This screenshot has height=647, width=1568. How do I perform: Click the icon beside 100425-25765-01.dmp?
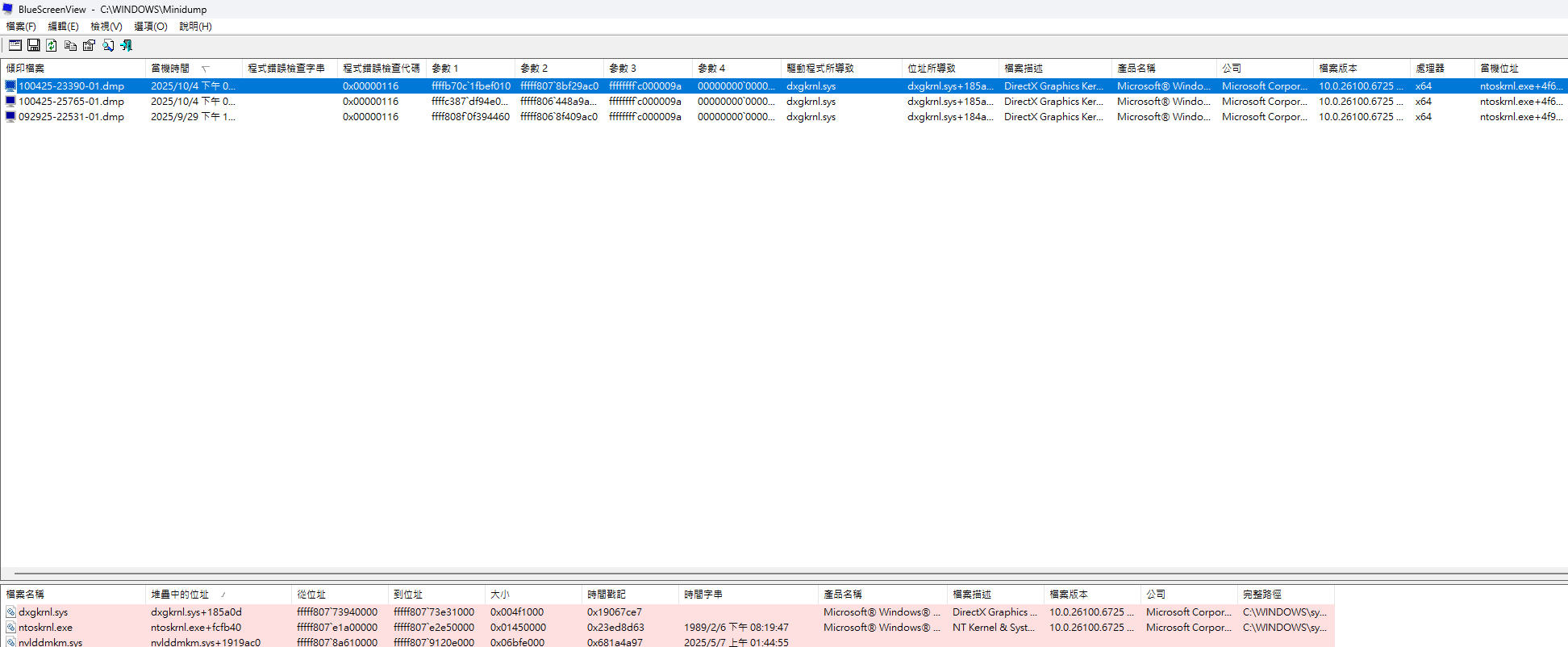pos(10,101)
